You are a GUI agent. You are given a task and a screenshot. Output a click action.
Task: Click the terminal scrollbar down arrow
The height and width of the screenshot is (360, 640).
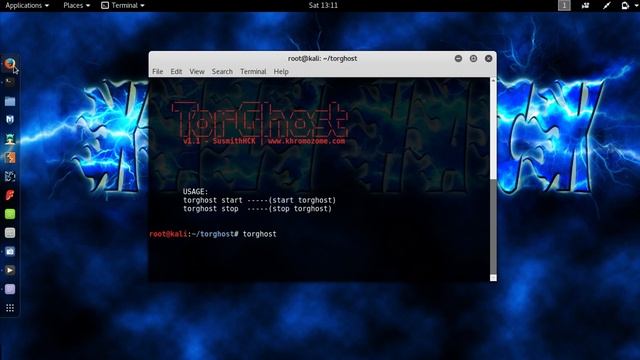(493, 278)
